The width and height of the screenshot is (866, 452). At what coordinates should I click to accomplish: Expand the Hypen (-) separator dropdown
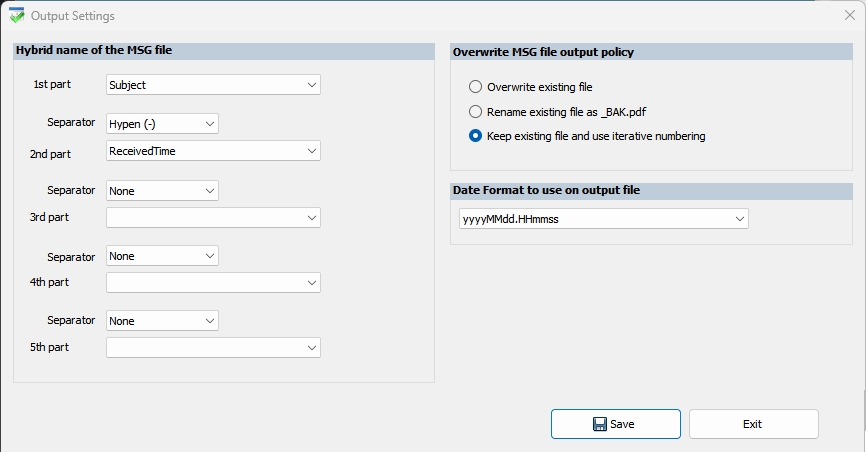[x=162, y=124]
